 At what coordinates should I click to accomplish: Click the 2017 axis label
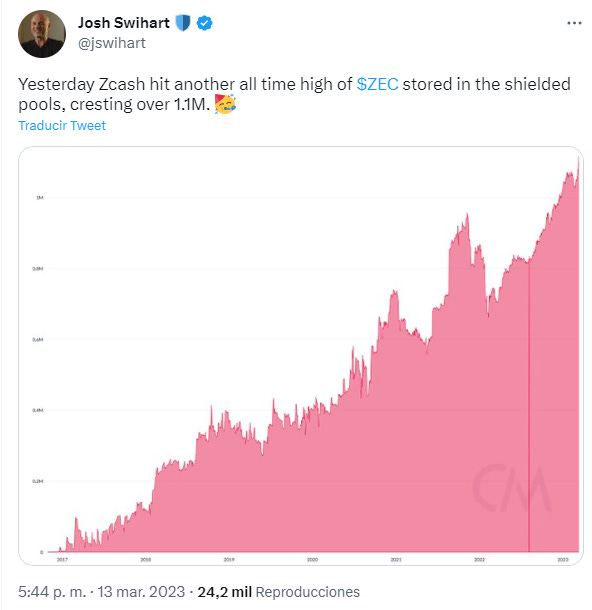[62, 559]
